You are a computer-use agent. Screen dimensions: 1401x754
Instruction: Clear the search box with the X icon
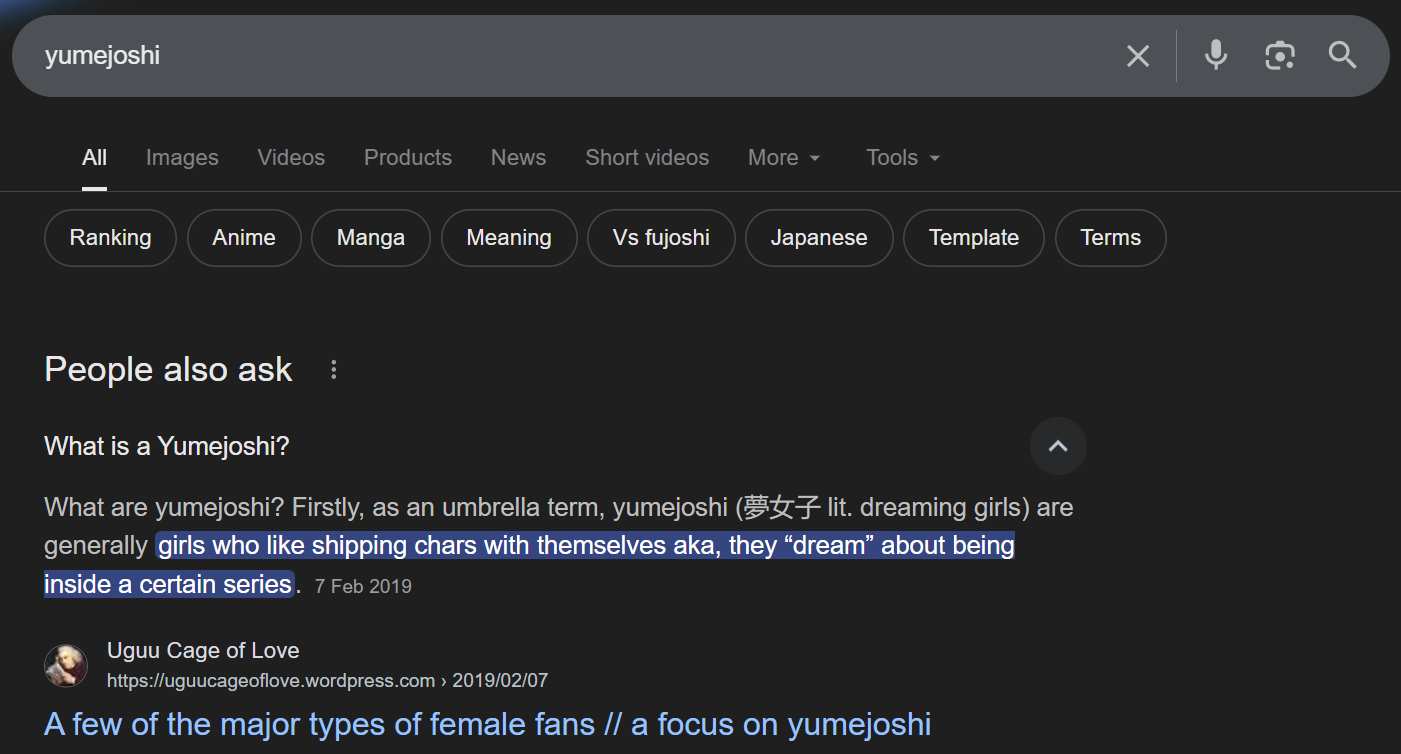click(x=1138, y=56)
